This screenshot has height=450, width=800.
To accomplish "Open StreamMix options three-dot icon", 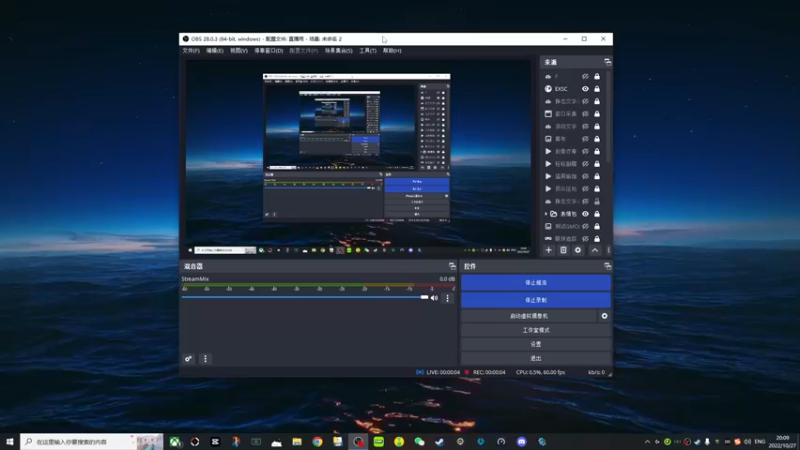I will pyautogui.click(x=447, y=298).
